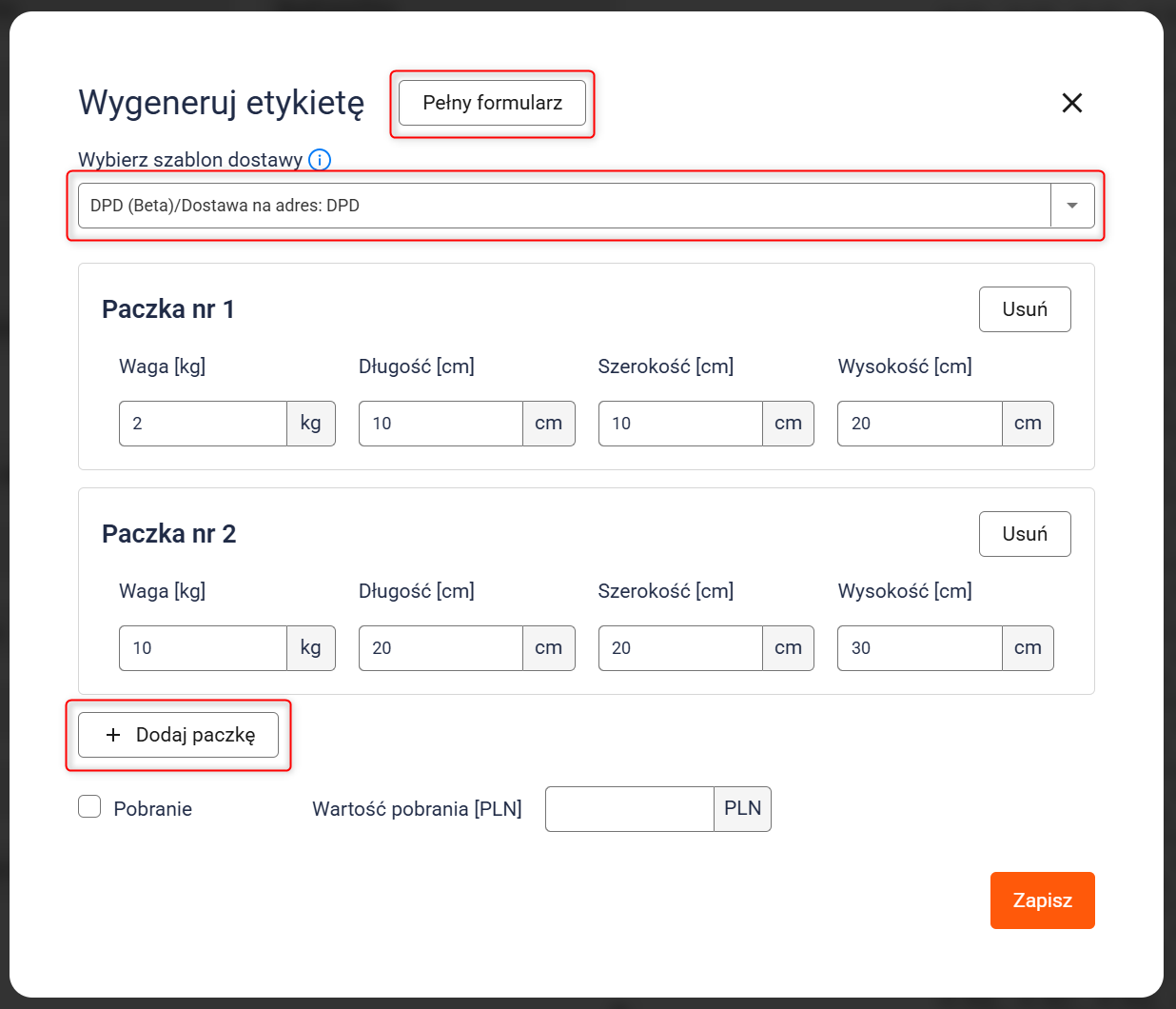Click the Waga field of Paczka nr 1
The width and height of the screenshot is (1176, 1009).
(x=203, y=424)
